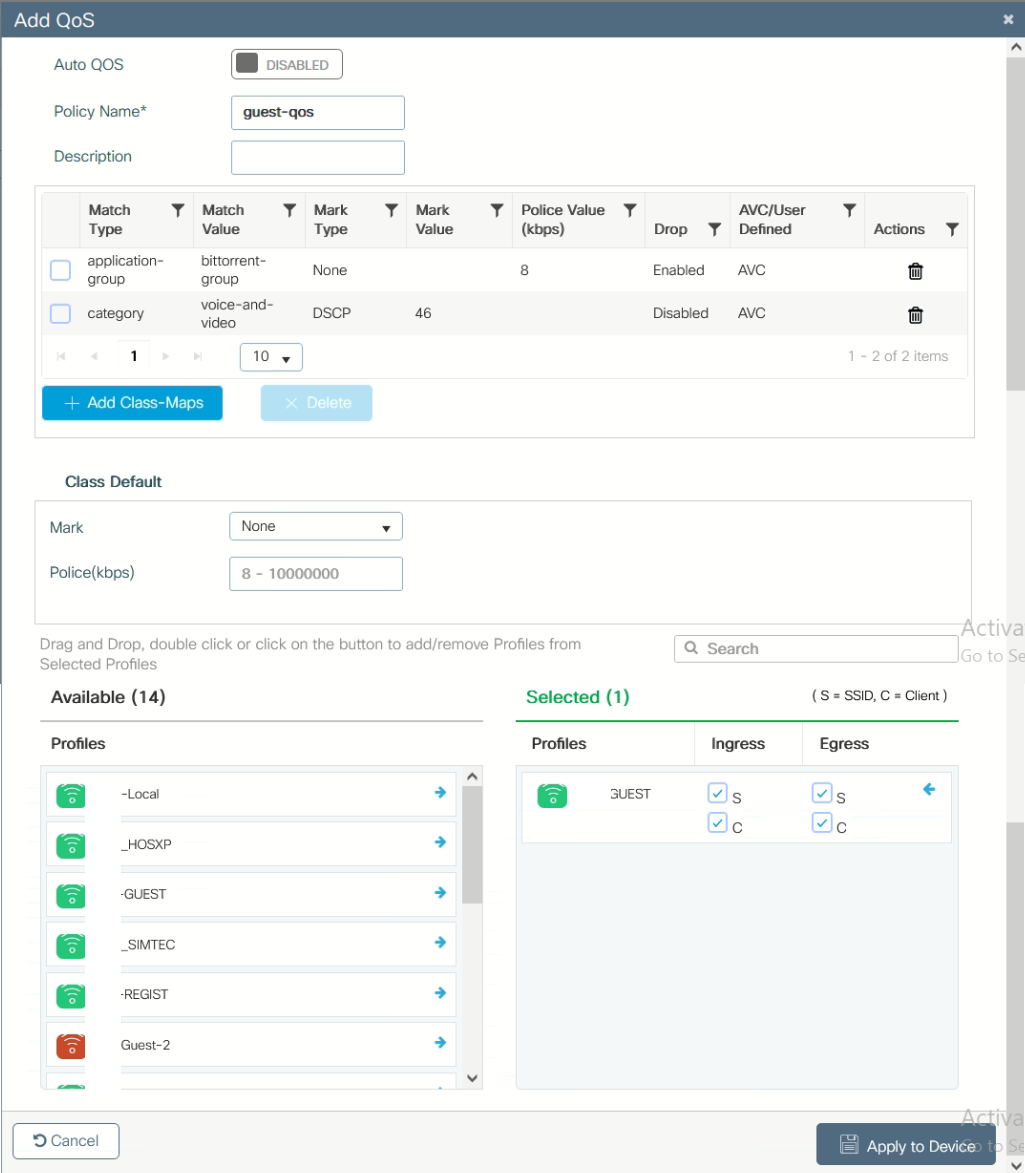Add the _SIMTEC profile using arrow icon
This screenshot has width=1025, height=1173.
440,942
